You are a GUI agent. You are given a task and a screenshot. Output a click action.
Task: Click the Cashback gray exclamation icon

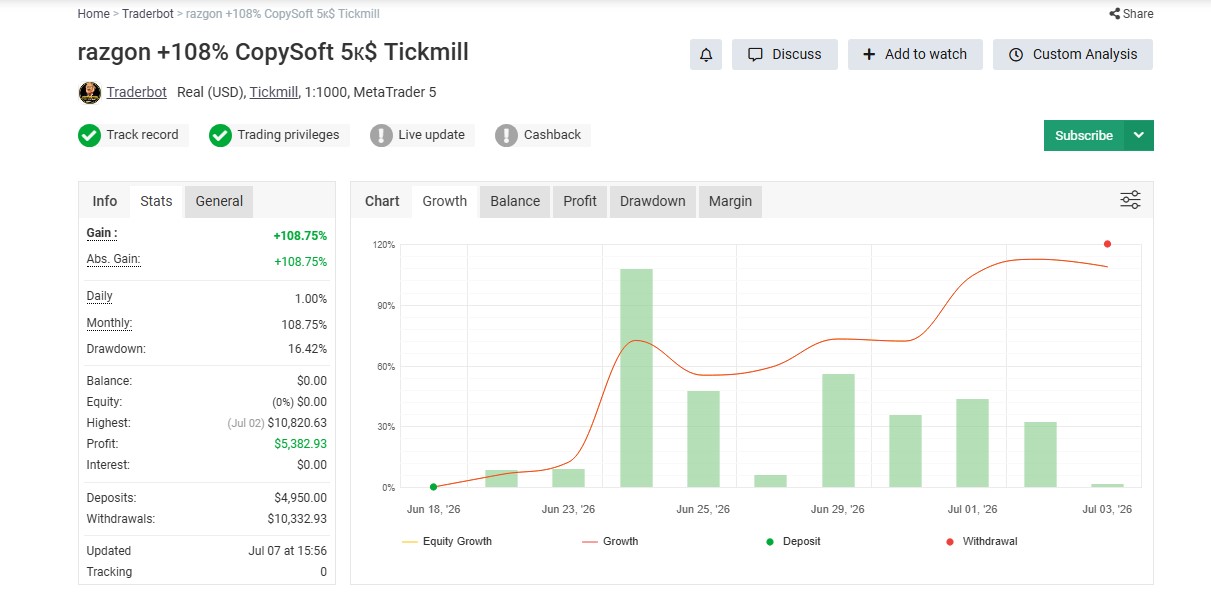[x=507, y=135]
